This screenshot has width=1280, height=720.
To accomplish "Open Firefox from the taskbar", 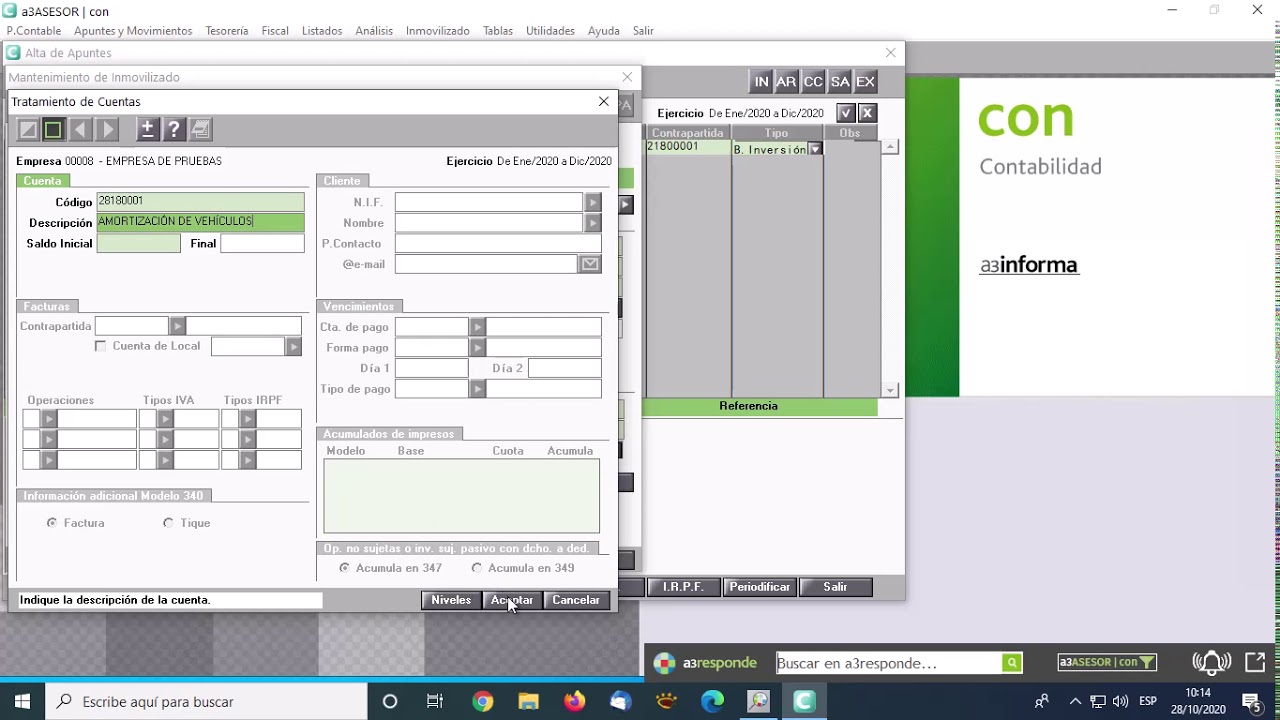I will tap(574, 702).
